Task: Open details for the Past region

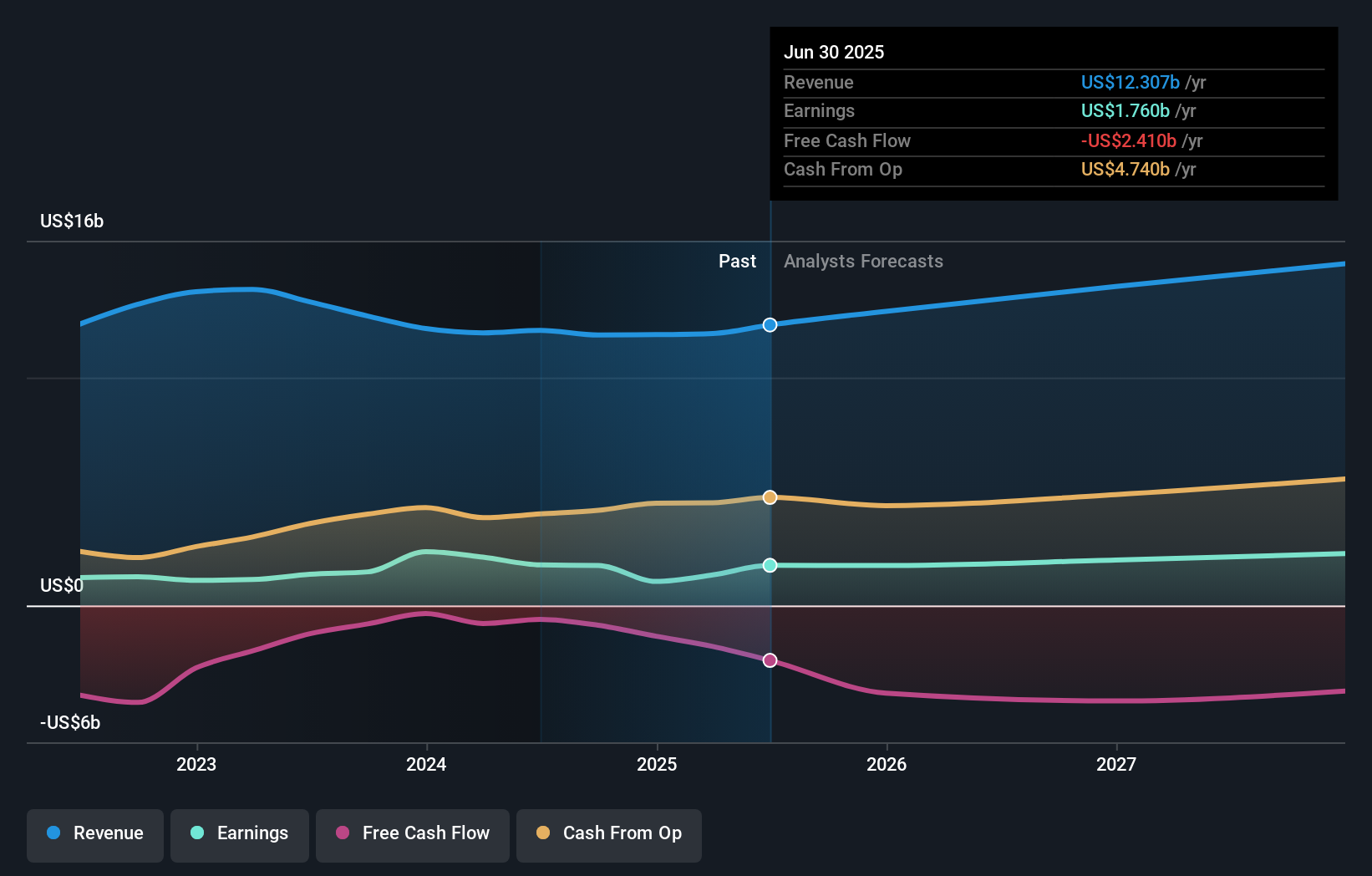Action: [x=737, y=261]
